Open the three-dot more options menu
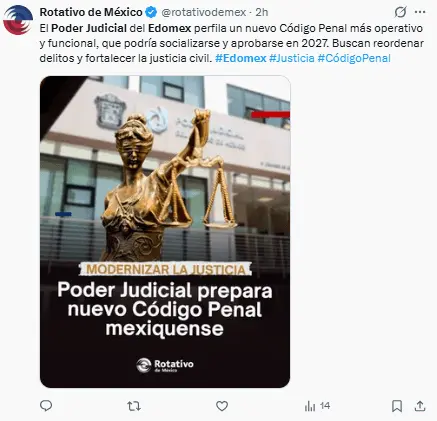The image size is (437, 421). (420, 12)
